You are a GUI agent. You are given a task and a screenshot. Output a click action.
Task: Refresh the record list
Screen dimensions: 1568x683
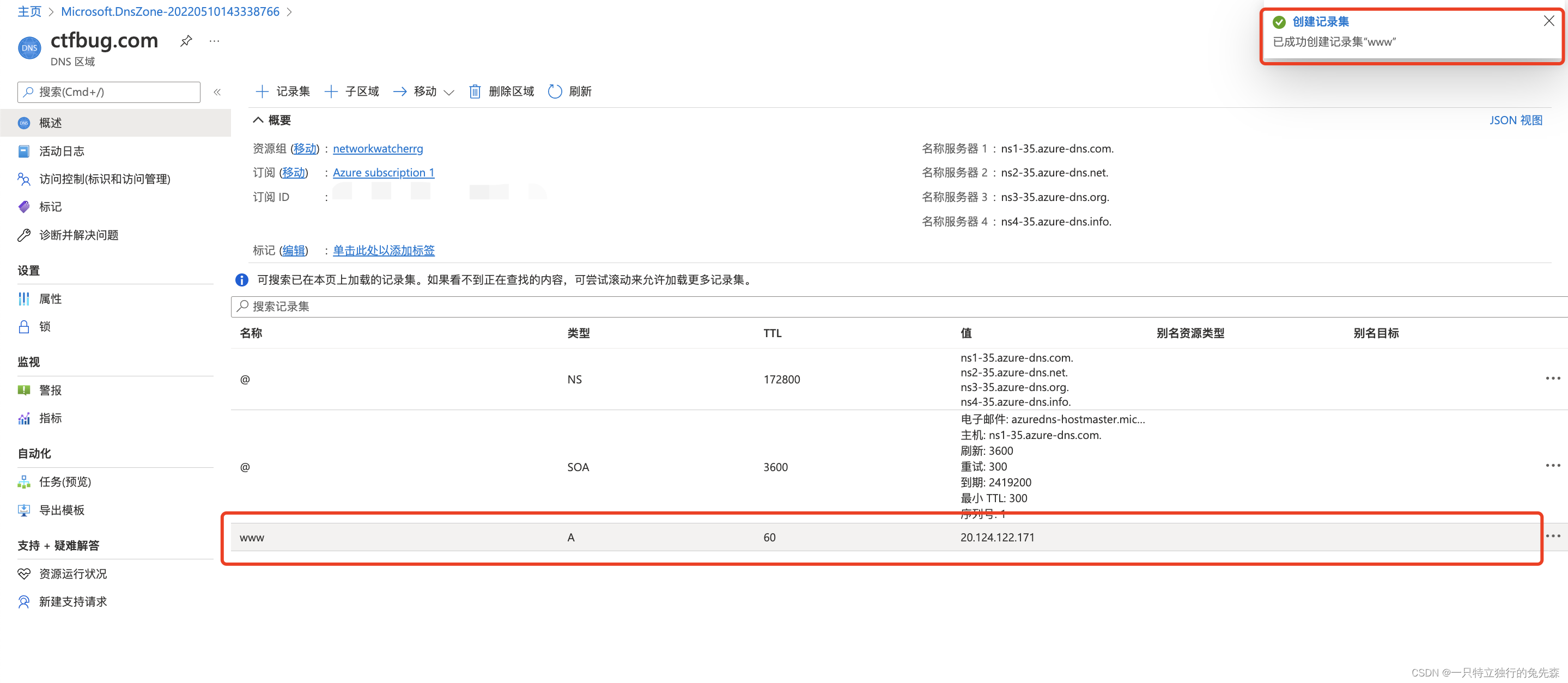pos(570,92)
